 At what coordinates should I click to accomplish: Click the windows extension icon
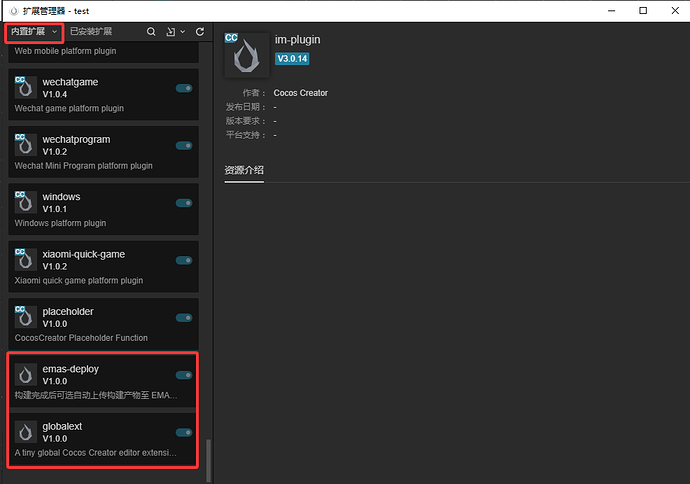(x=26, y=202)
